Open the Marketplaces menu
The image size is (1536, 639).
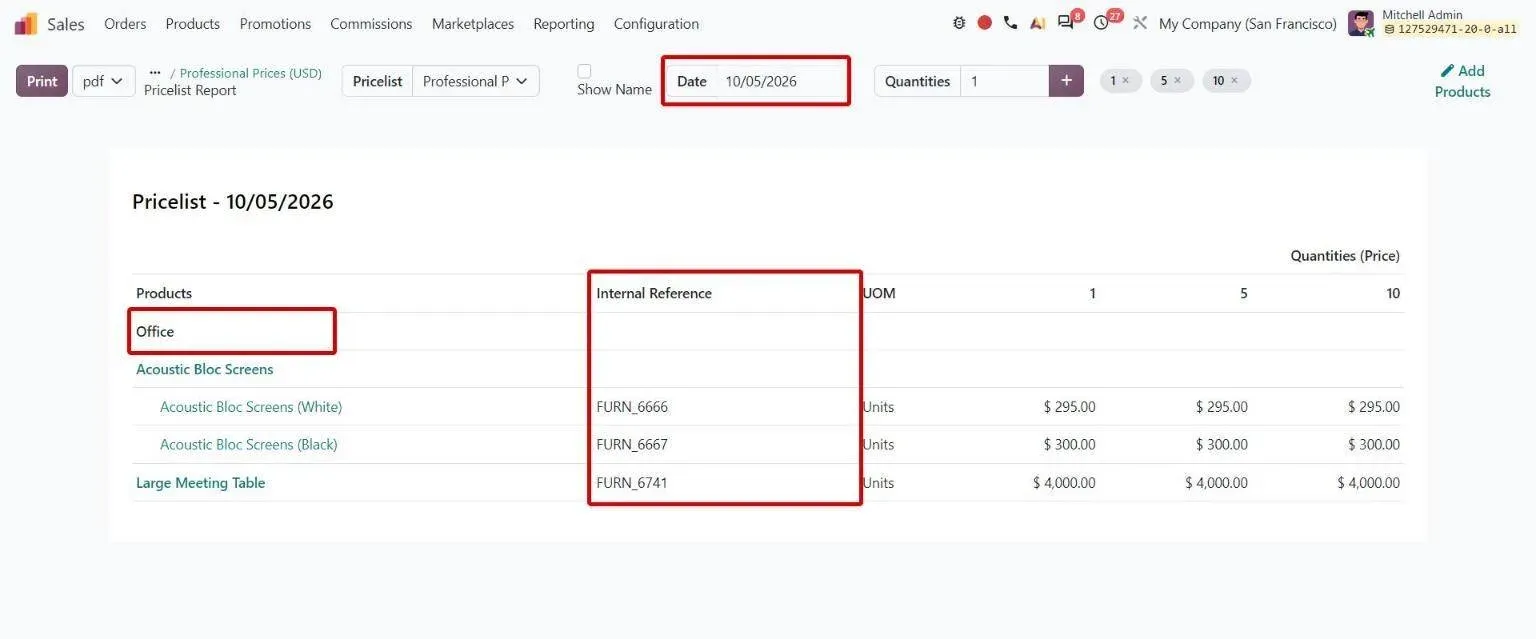473,23
